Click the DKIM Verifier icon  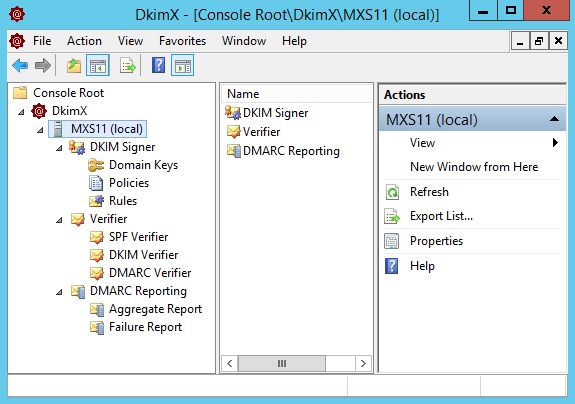click(x=97, y=255)
